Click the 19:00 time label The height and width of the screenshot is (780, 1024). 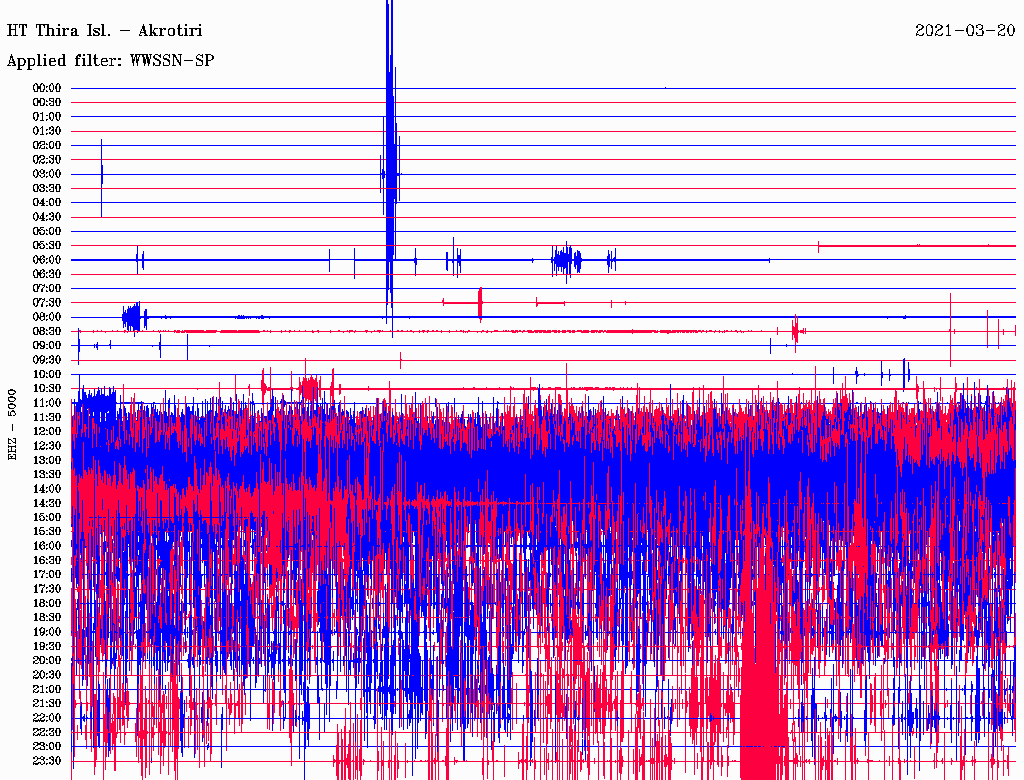(47, 632)
